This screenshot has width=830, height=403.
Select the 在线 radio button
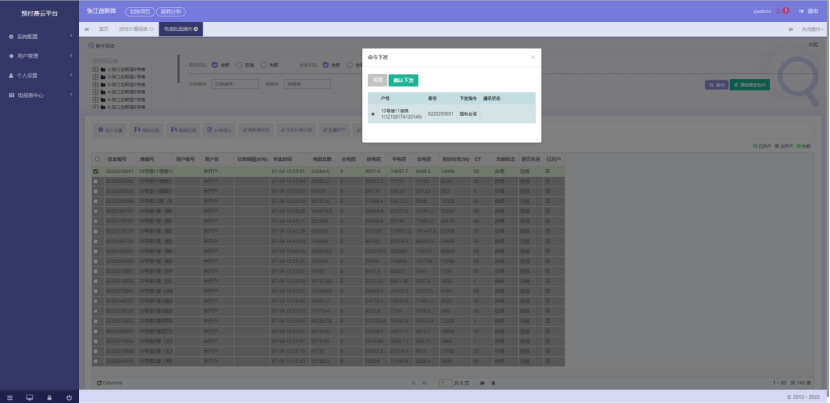241,65
